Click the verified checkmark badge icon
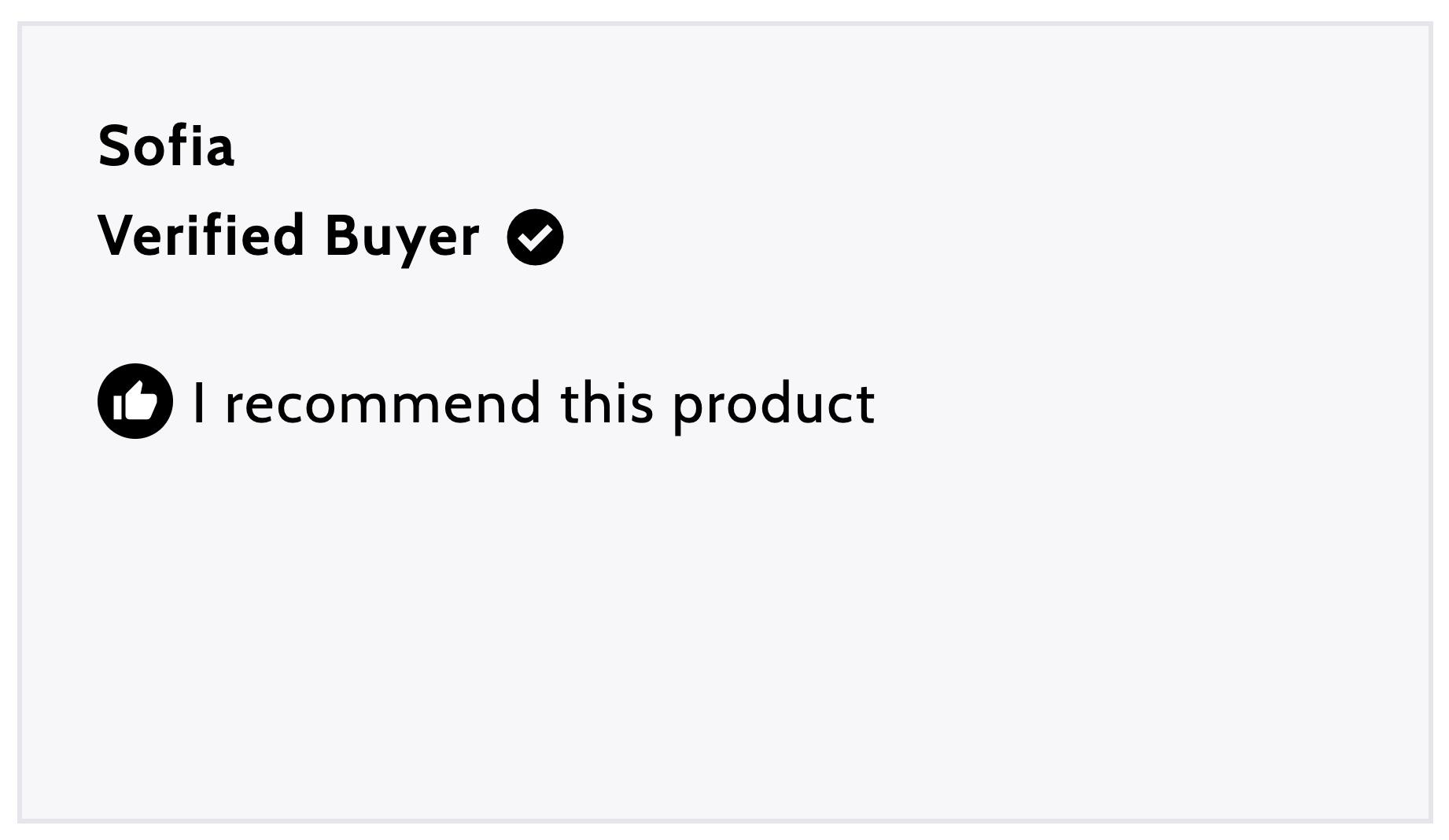Viewport: 1449px width, 840px height. 536,237
